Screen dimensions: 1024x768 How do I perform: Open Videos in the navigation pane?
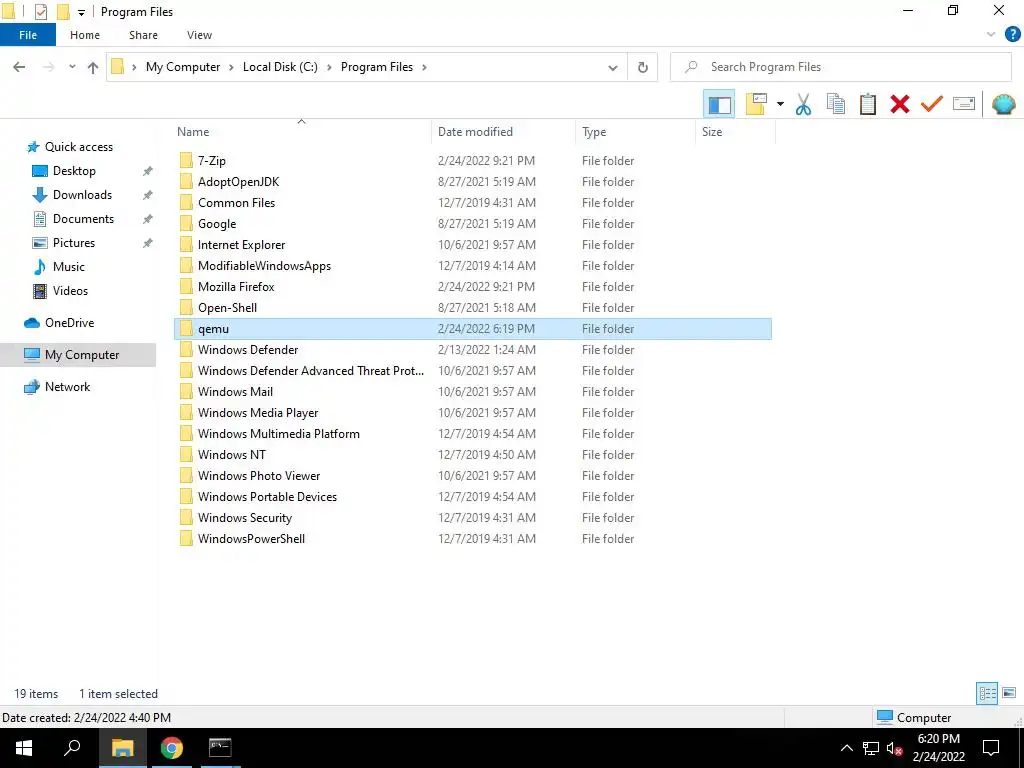(x=70, y=291)
